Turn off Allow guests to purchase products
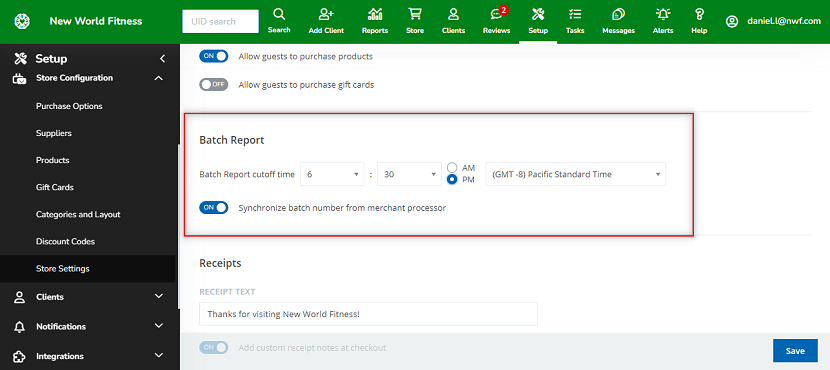The image size is (830, 370). coord(213,56)
